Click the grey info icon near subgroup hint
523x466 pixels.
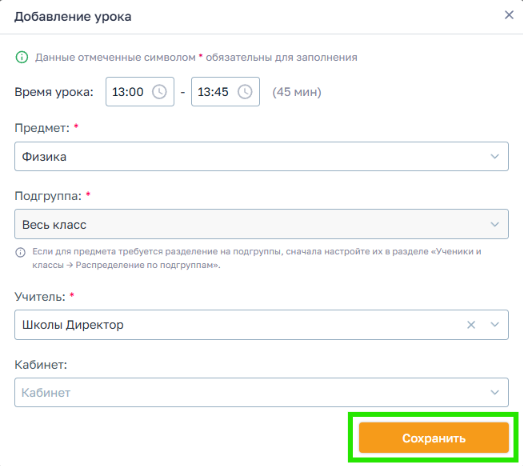pos(20,252)
